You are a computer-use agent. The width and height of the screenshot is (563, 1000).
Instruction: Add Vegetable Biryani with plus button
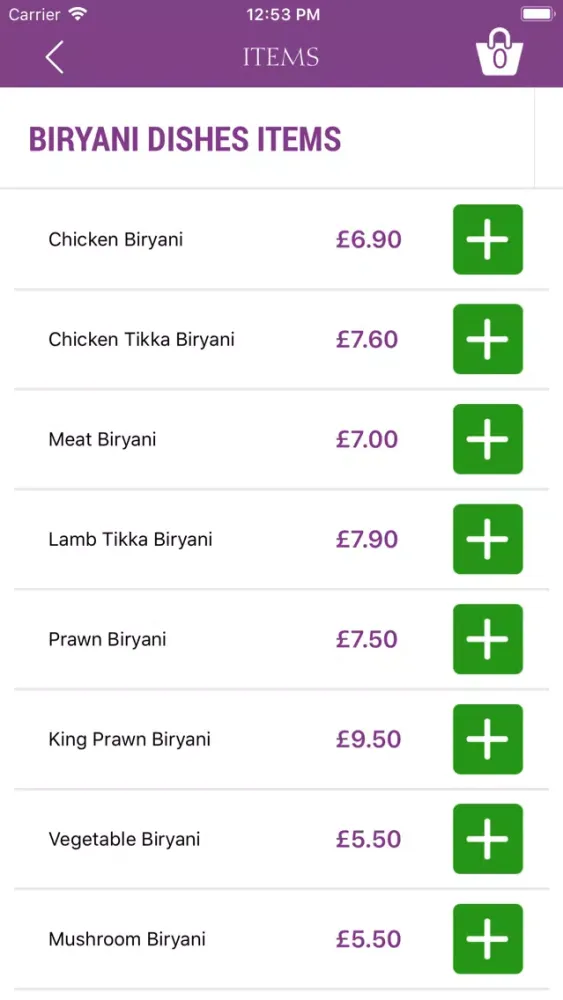pos(488,839)
